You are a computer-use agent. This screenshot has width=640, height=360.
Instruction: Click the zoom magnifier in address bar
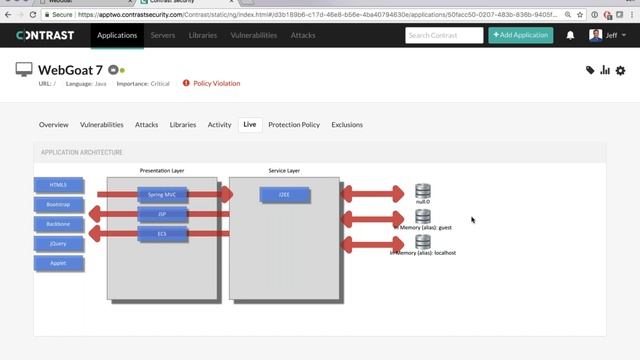click(568, 15)
